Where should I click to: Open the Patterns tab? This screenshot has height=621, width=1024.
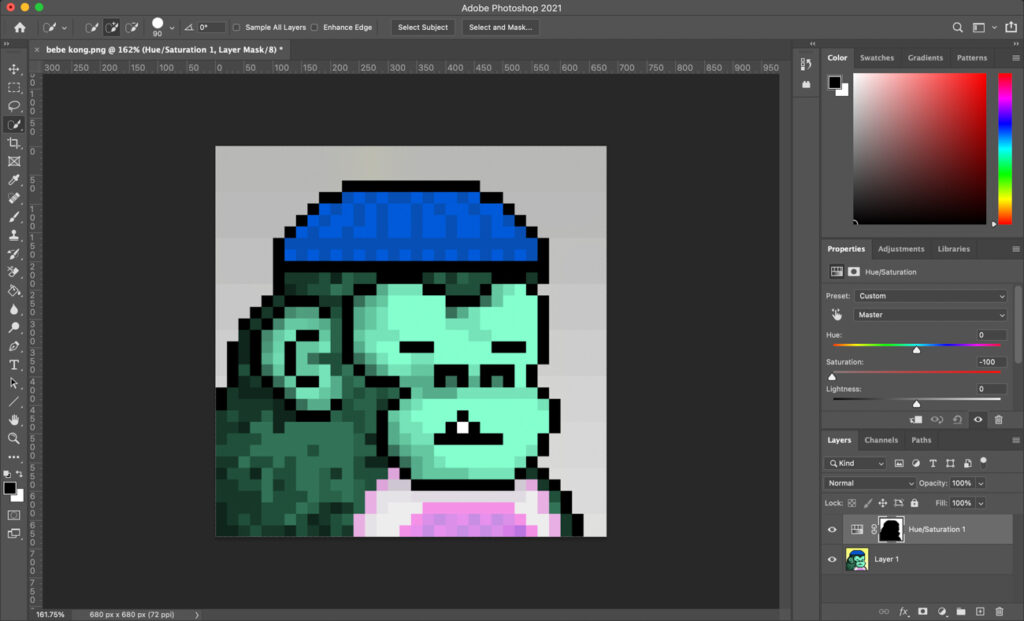click(x=972, y=57)
